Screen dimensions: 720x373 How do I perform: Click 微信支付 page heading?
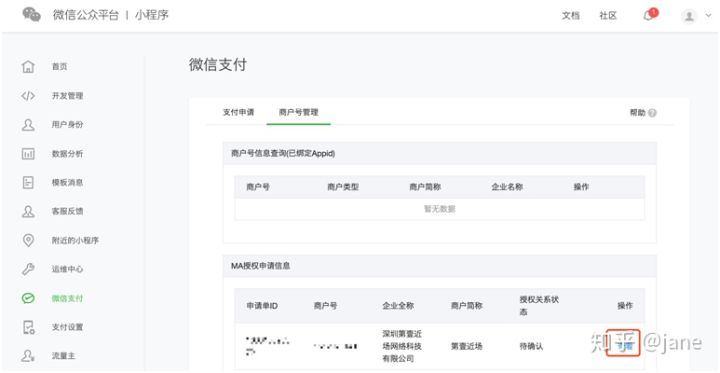click(x=218, y=65)
